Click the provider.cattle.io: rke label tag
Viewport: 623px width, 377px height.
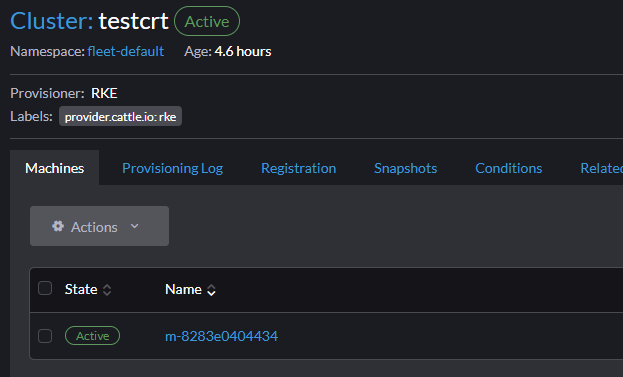click(x=120, y=116)
